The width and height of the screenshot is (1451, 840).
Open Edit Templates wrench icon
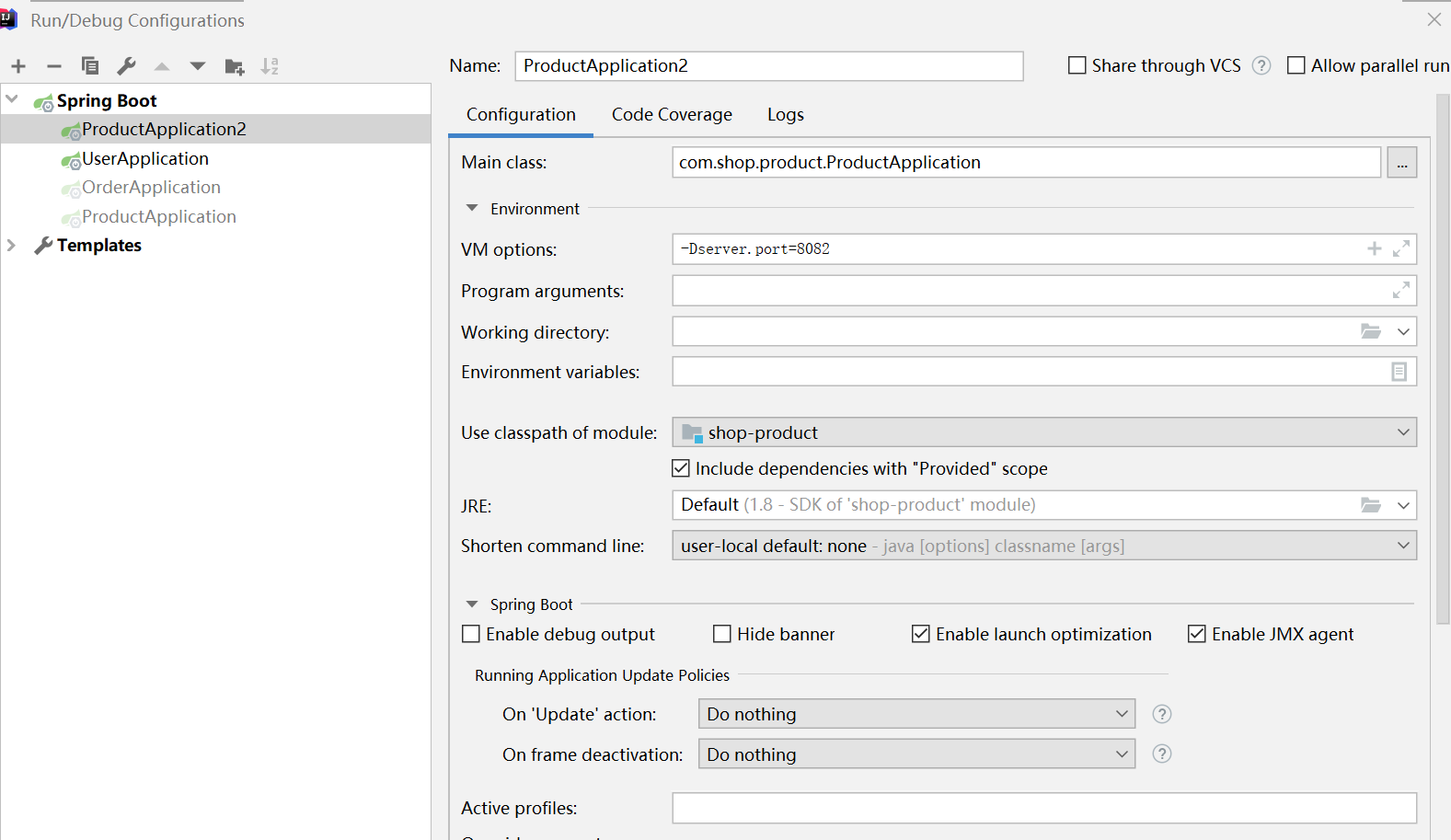pos(126,66)
